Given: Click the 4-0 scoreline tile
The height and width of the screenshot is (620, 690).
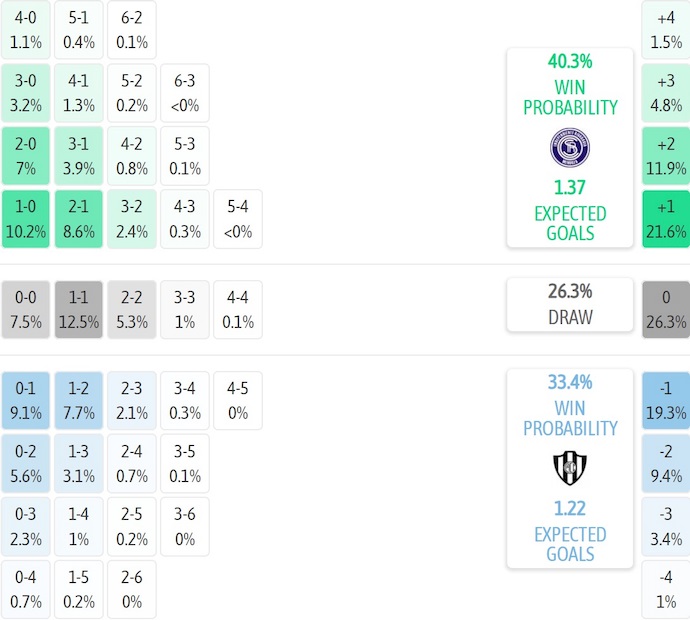Looking at the screenshot, I should click(x=25, y=29).
